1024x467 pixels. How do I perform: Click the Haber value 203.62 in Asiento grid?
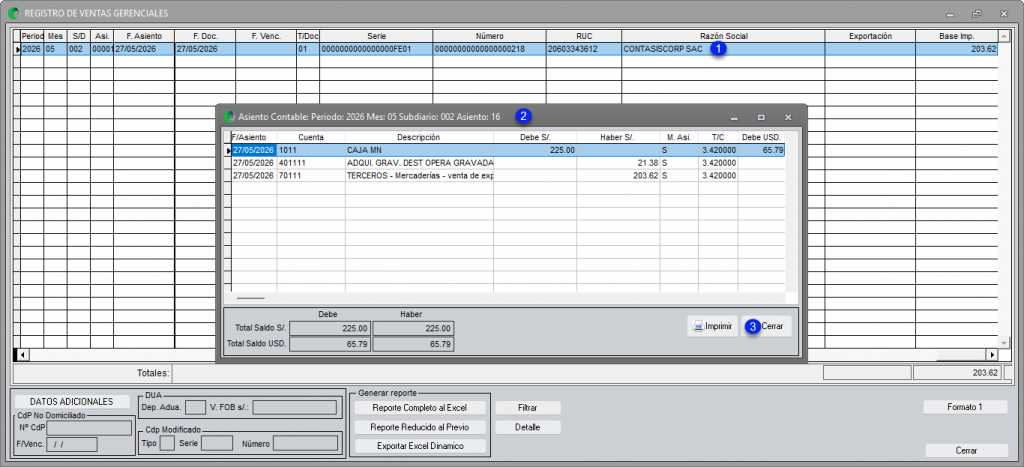(x=618, y=176)
